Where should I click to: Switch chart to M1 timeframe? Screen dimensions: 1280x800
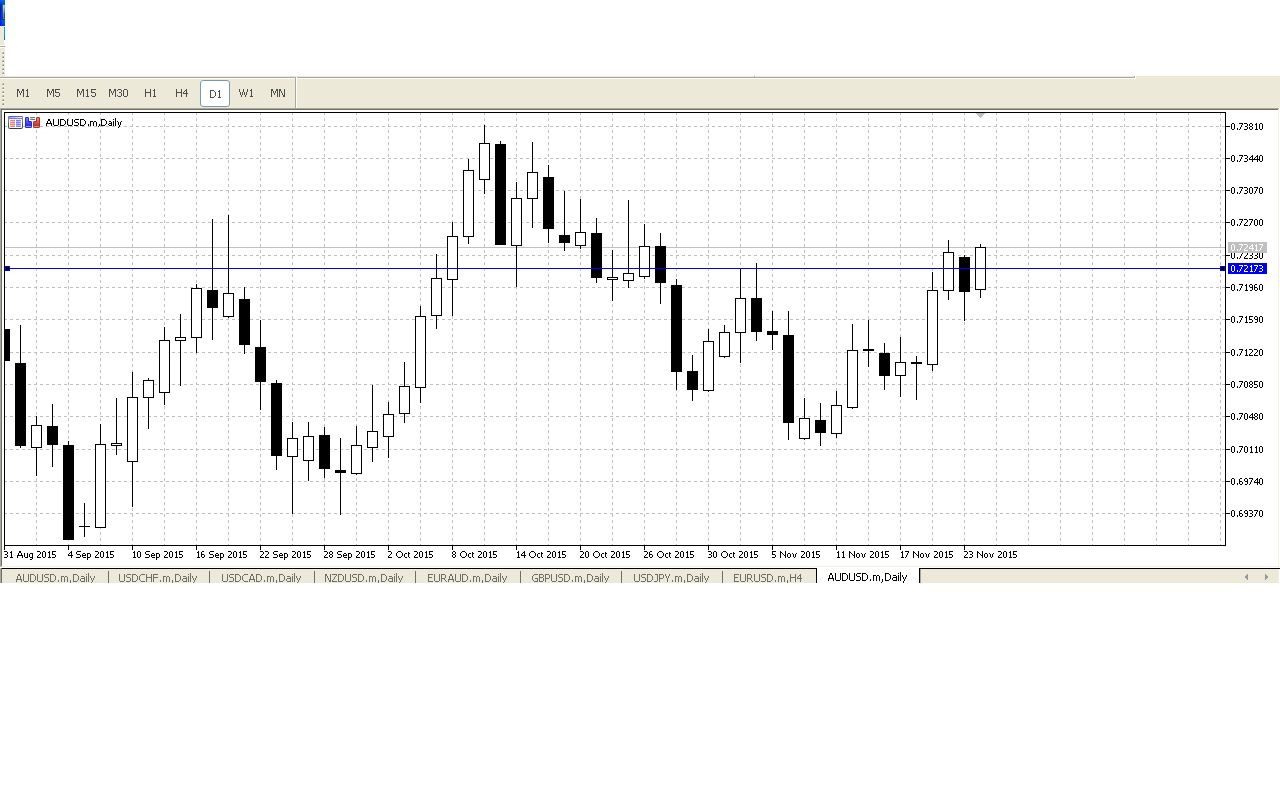tap(23, 93)
